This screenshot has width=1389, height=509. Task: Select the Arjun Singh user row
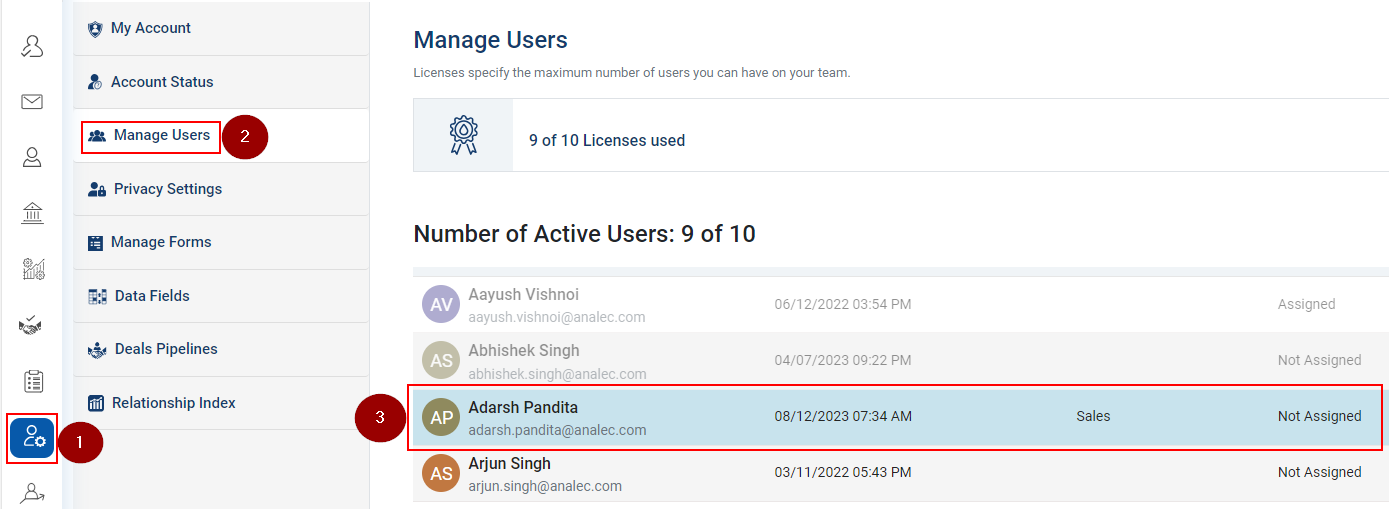click(x=900, y=473)
